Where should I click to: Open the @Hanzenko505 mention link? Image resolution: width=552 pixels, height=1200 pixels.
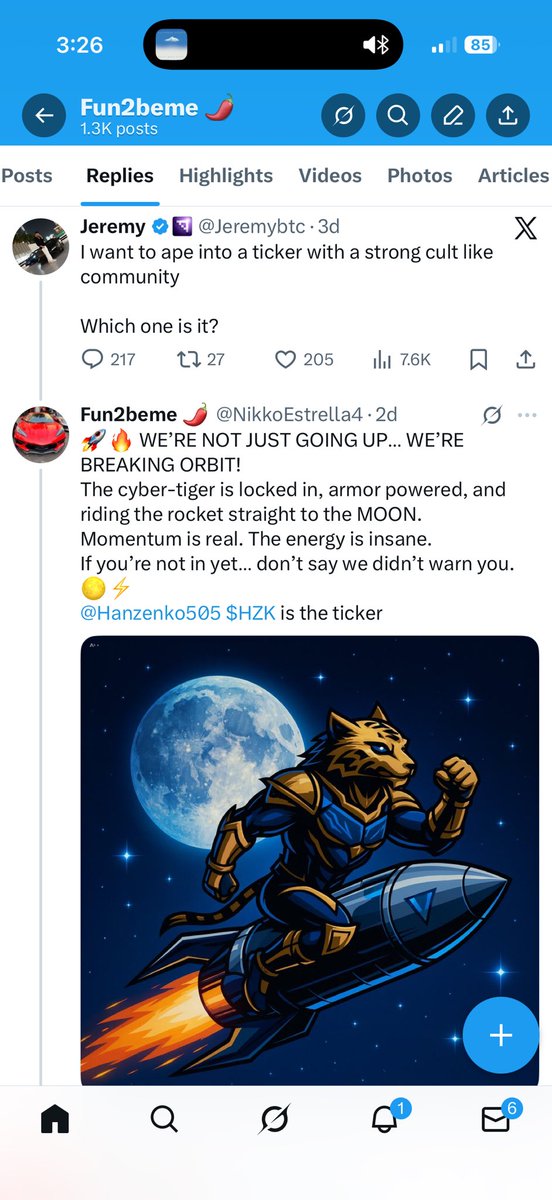(150, 613)
